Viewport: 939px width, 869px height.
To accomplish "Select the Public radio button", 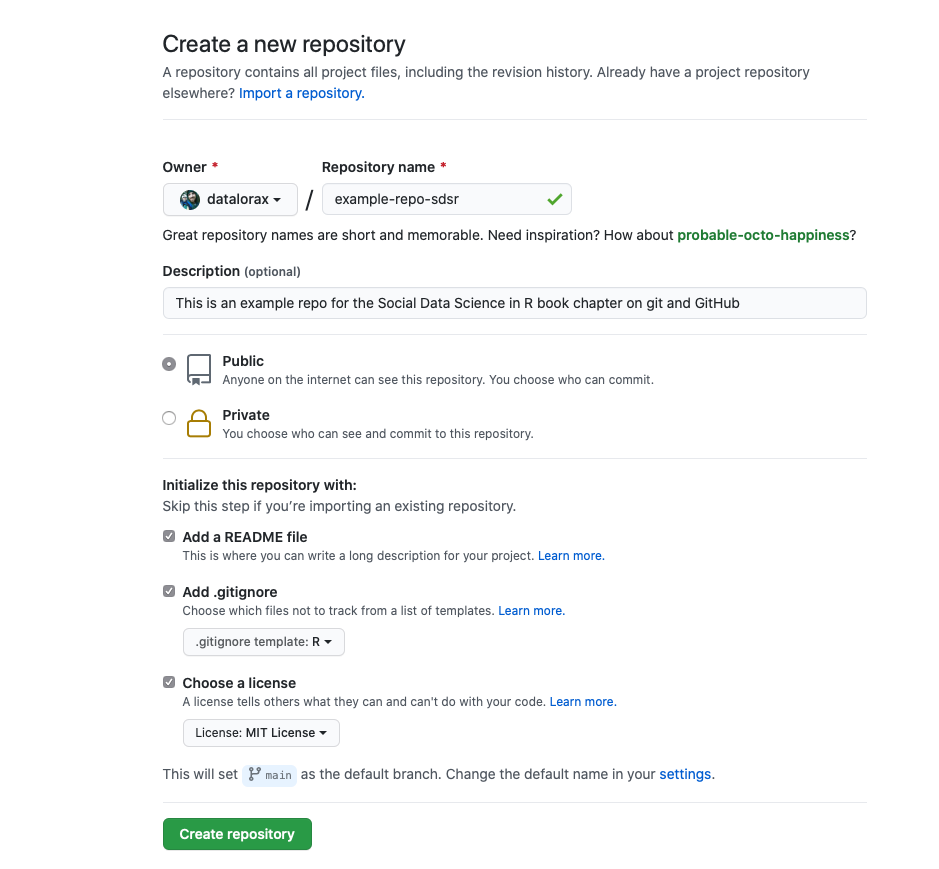I will (x=169, y=364).
